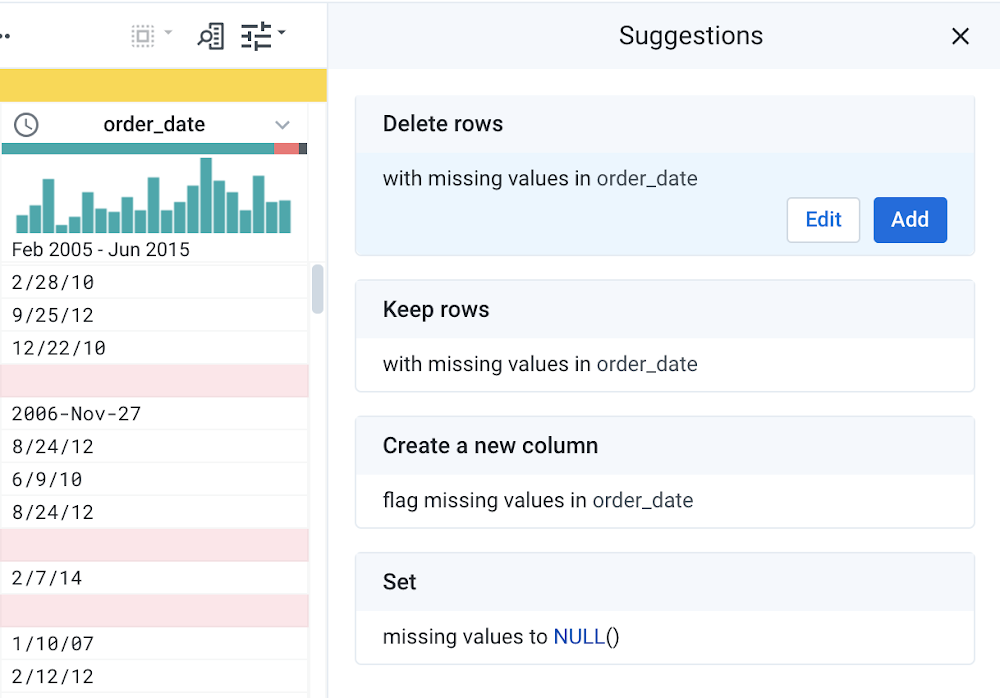Click the red missing-values segment of data quality bar

point(286,149)
